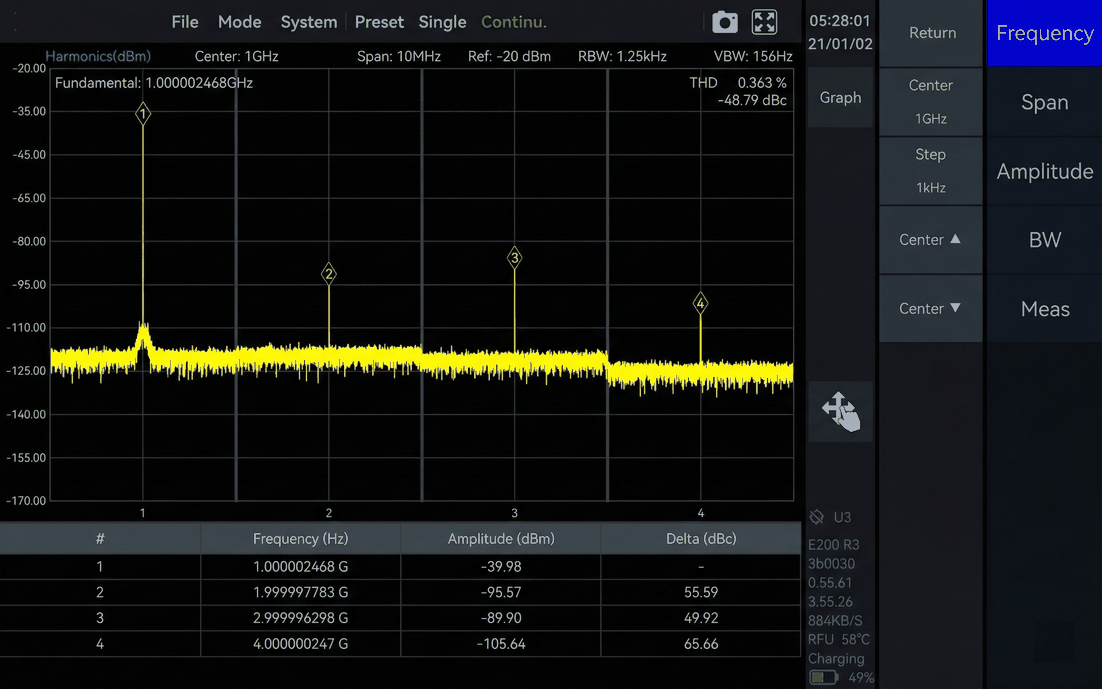
Task: Click the 884KB/S transfer rate status
Action: [x=835, y=621]
